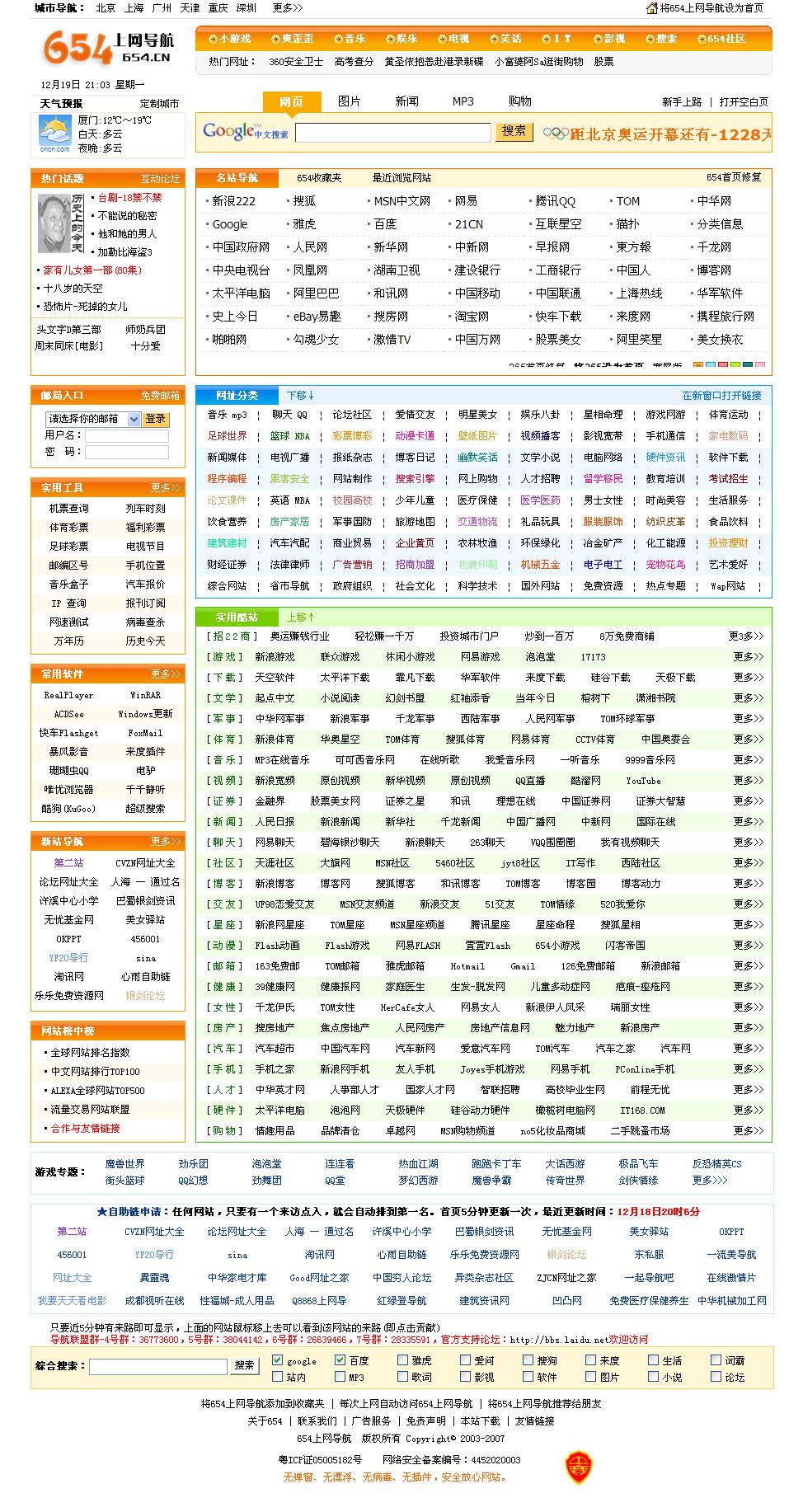This screenshot has width=803, height=1512.
Task: Click the 用户名 input field
Action: point(126,435)
